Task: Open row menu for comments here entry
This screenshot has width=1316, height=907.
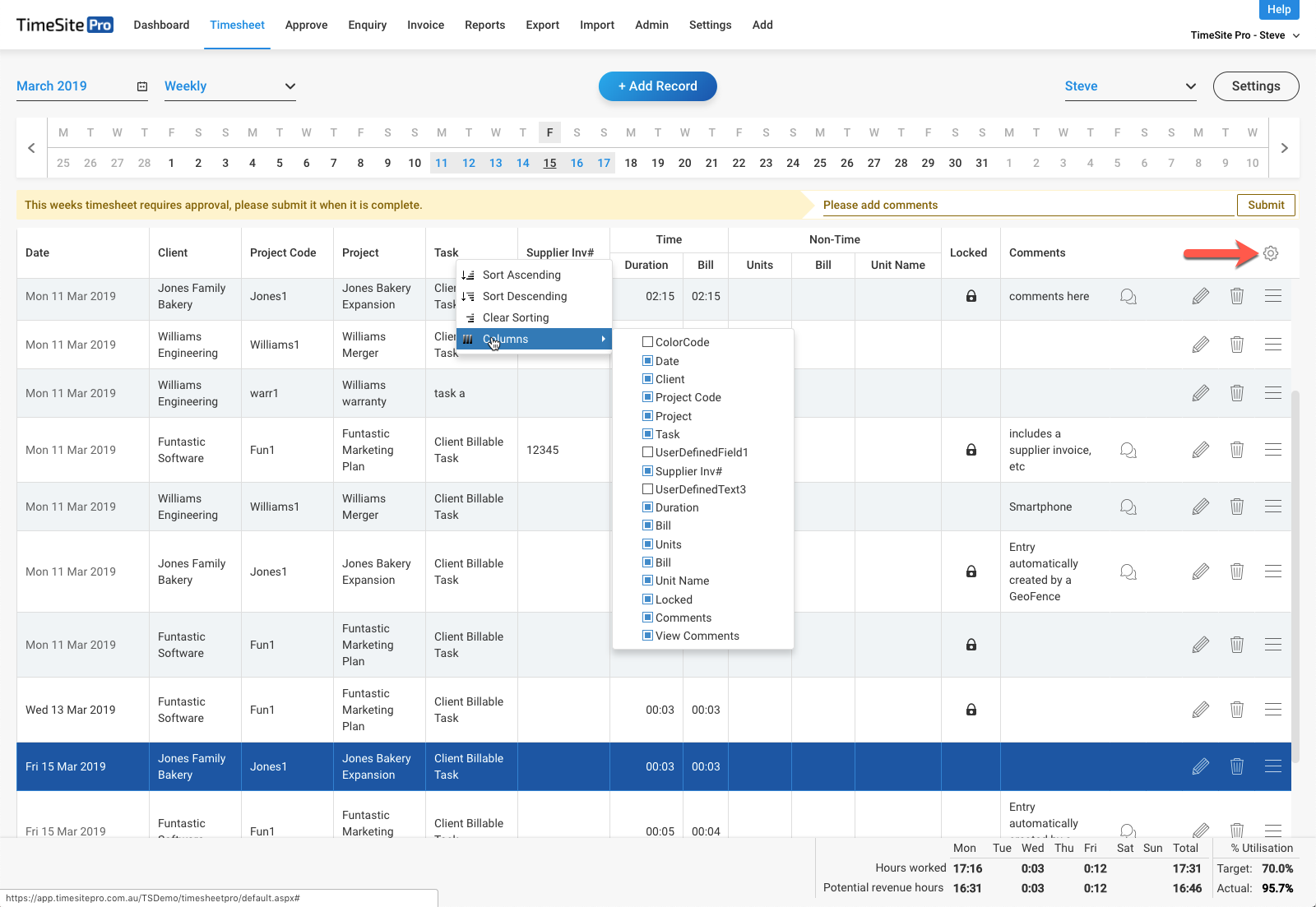Action: click(1273, 296)
